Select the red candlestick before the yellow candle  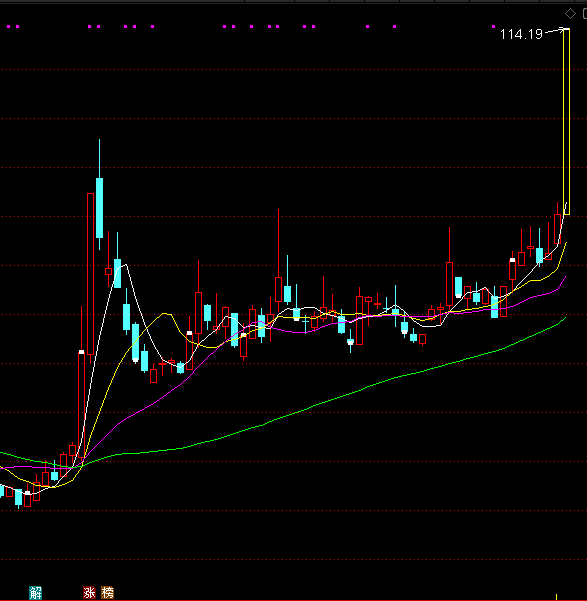point(557,229)
